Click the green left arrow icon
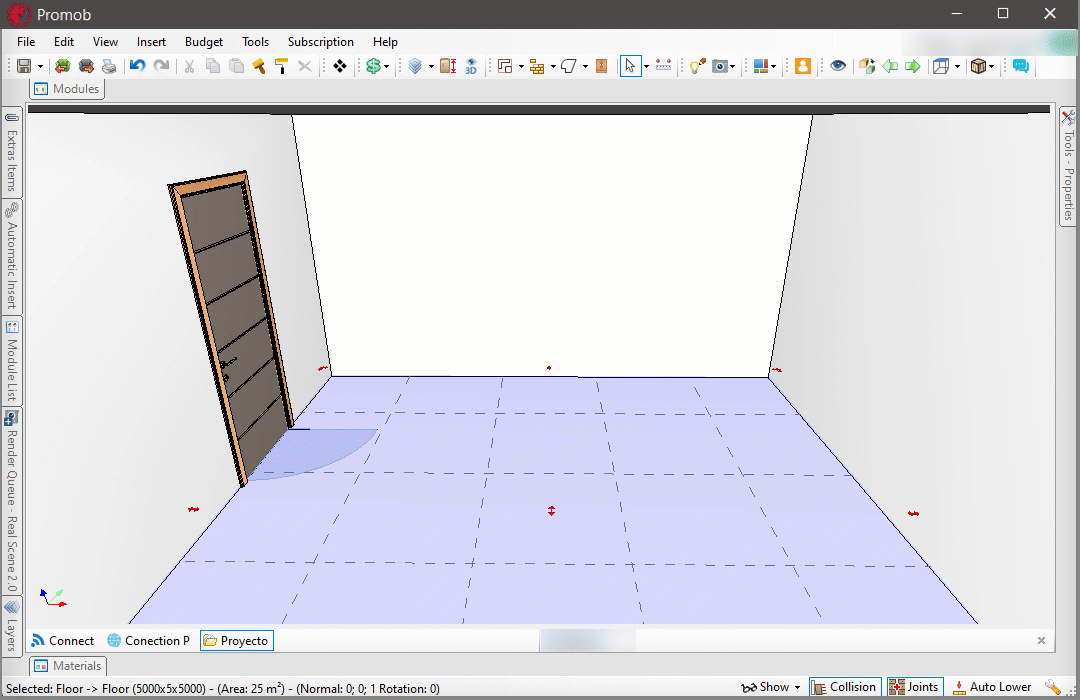 (890, 66)
